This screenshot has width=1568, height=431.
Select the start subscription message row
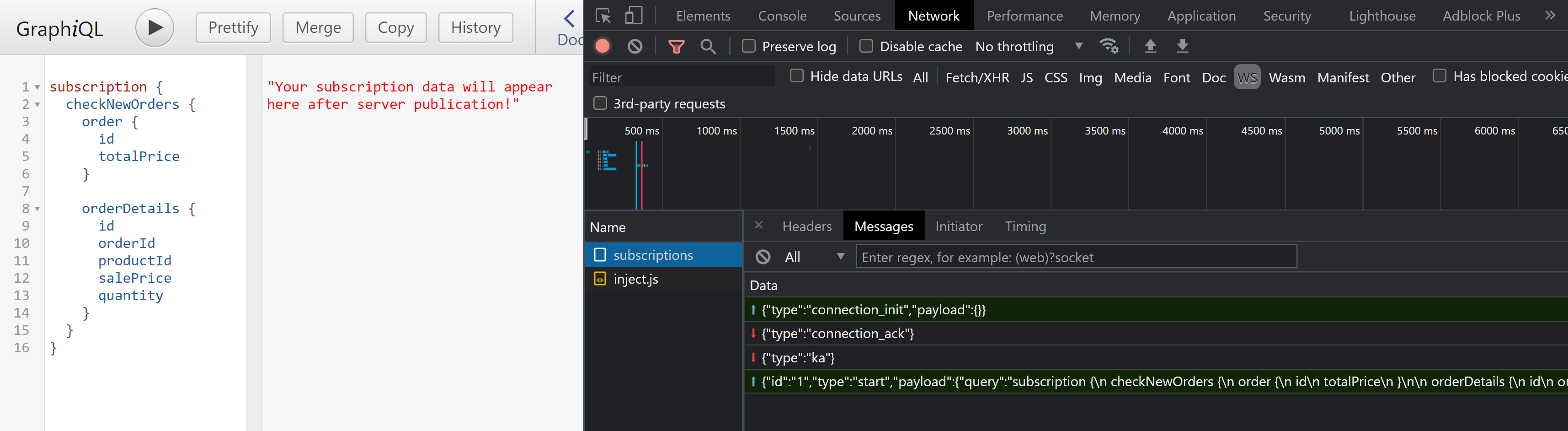point(1156,382)
